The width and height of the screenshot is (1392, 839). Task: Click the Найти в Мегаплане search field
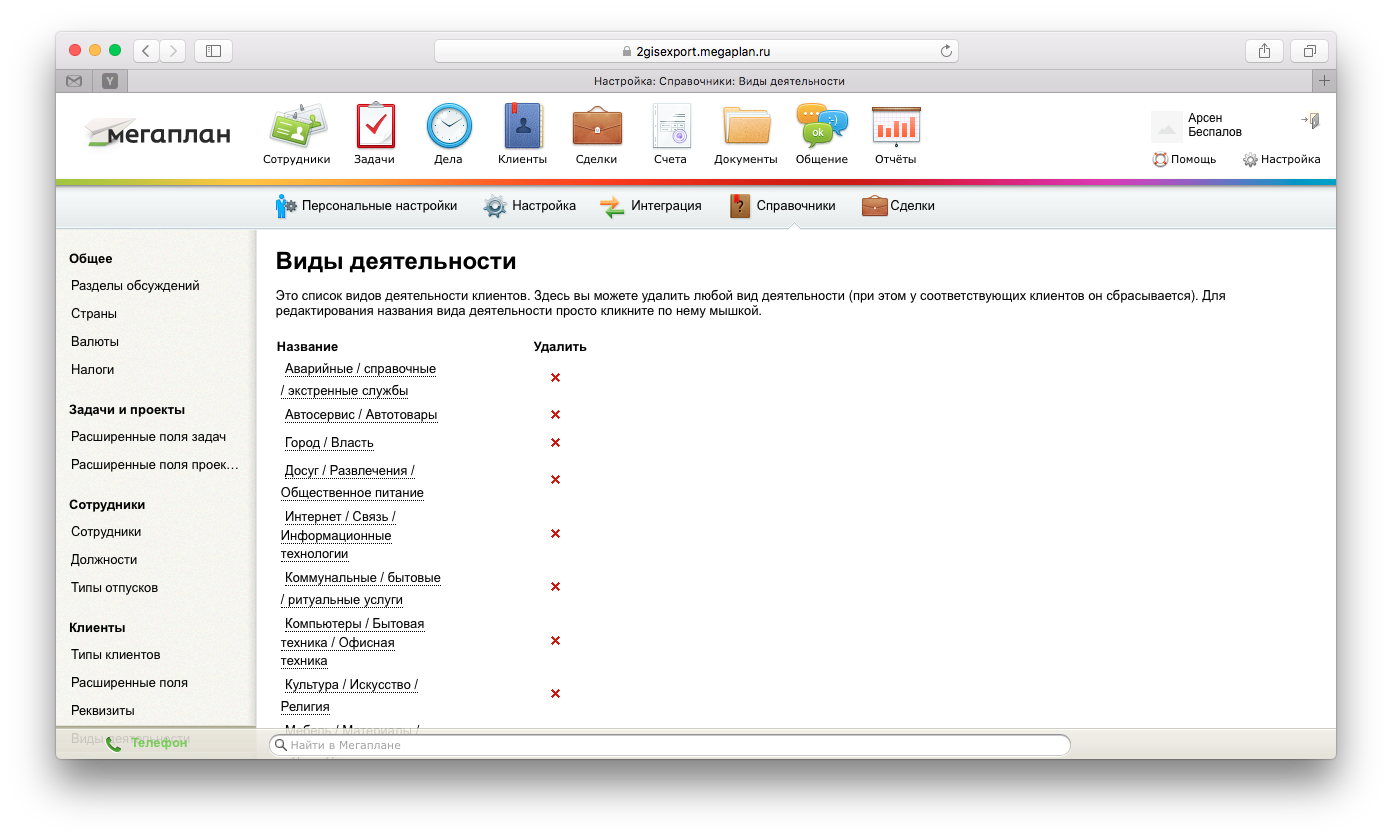pos(670,745)
